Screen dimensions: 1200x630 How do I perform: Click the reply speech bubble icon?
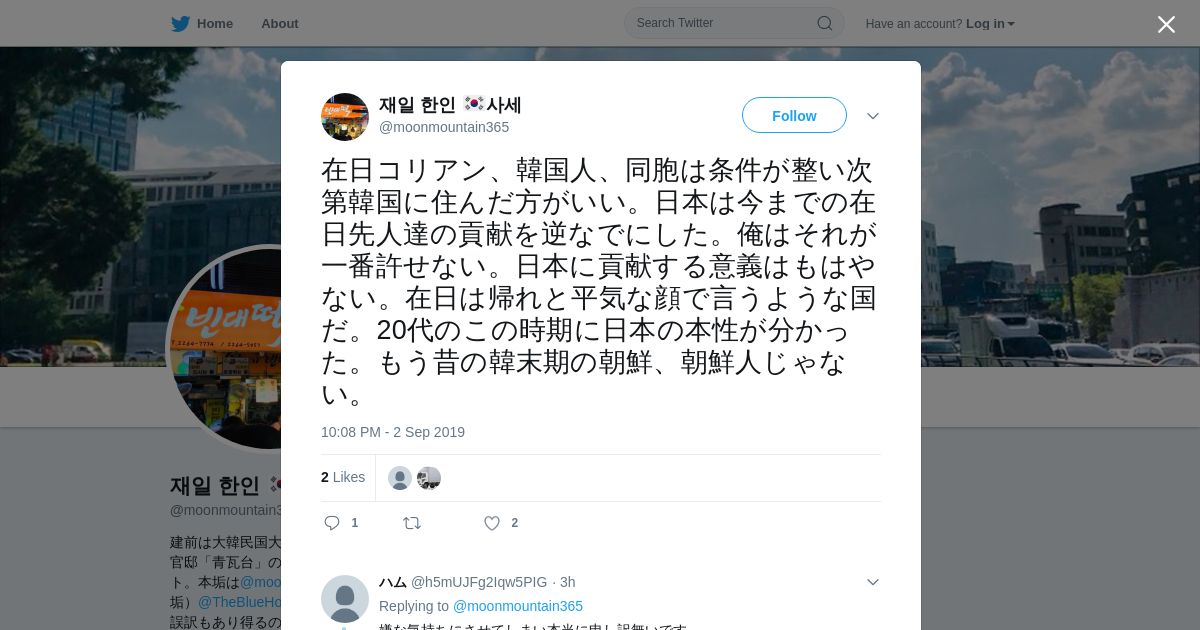click(x=333, y=523)
